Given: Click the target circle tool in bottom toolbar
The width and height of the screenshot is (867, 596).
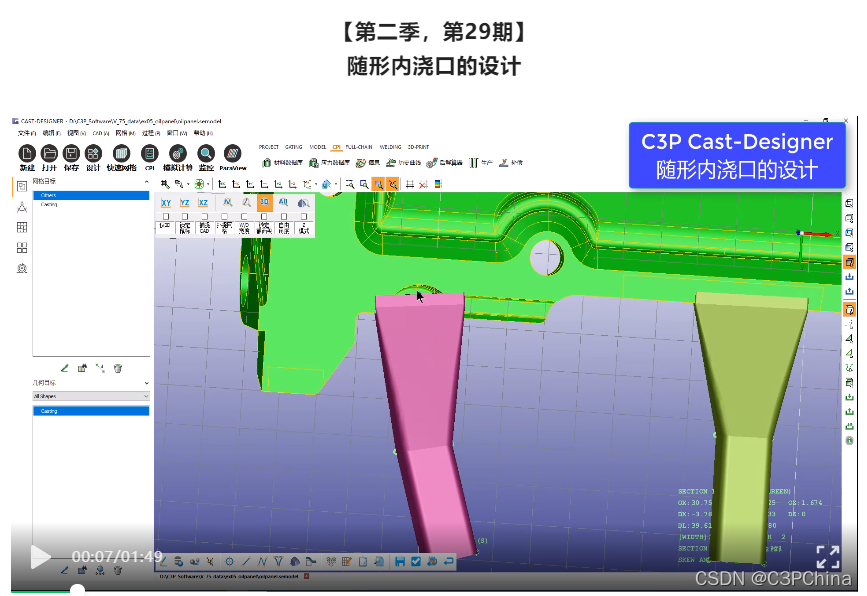Looking at the screenshot, I should (229, 562).
